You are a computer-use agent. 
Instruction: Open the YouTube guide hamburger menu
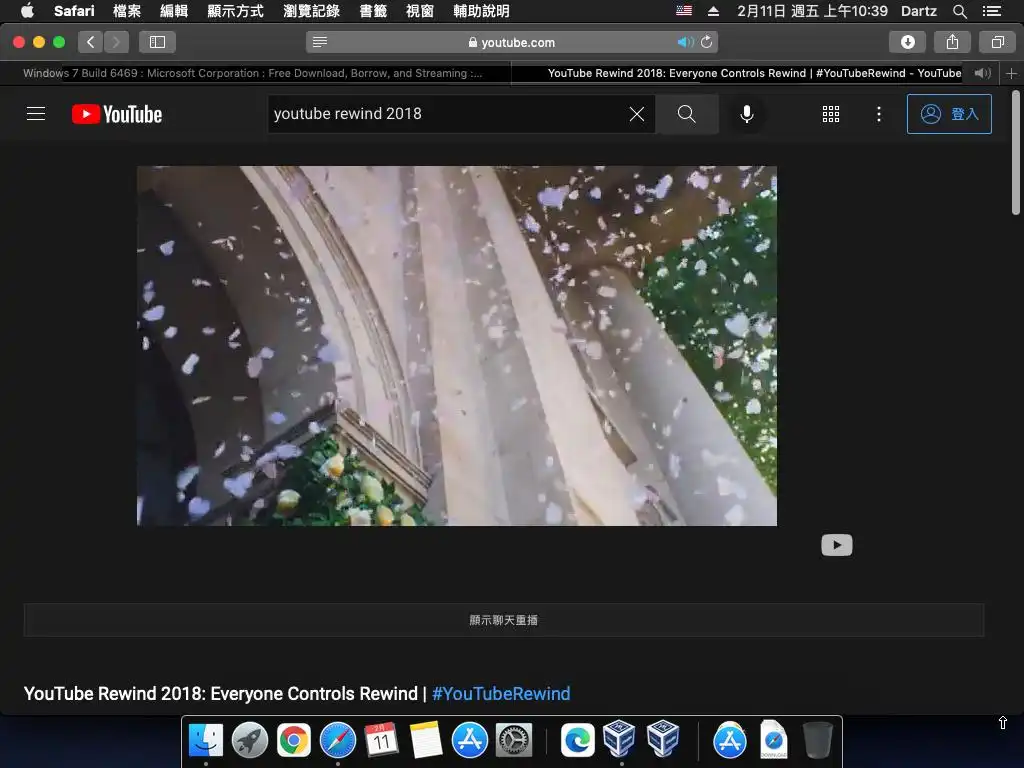[36, 114]
